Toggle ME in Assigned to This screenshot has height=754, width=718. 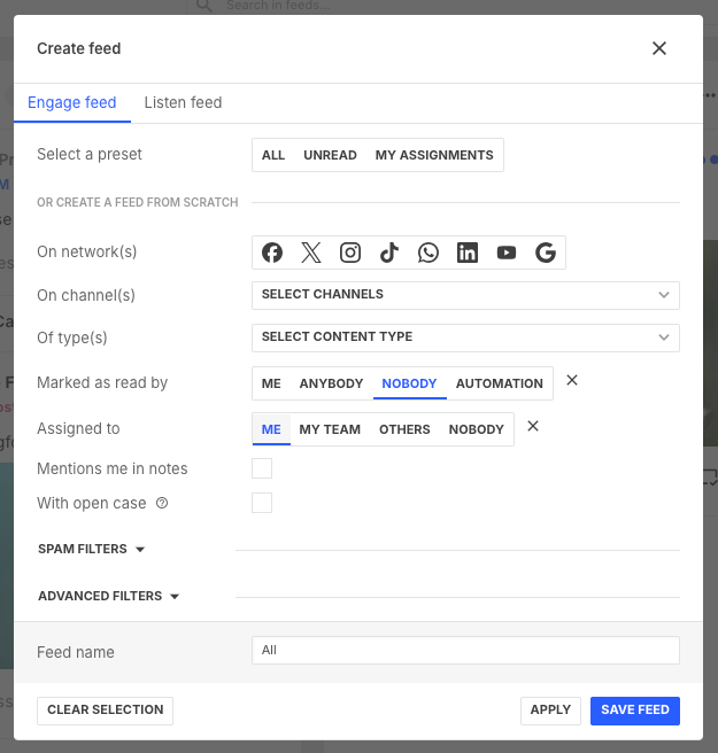coord(271,429)
